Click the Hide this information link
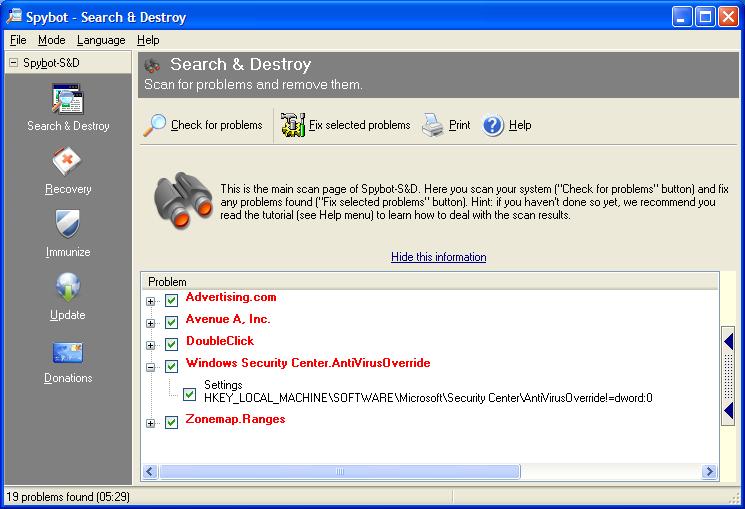The height and width of the screenshot is (509, 745). pyautogui.click(x=439, y=257)
